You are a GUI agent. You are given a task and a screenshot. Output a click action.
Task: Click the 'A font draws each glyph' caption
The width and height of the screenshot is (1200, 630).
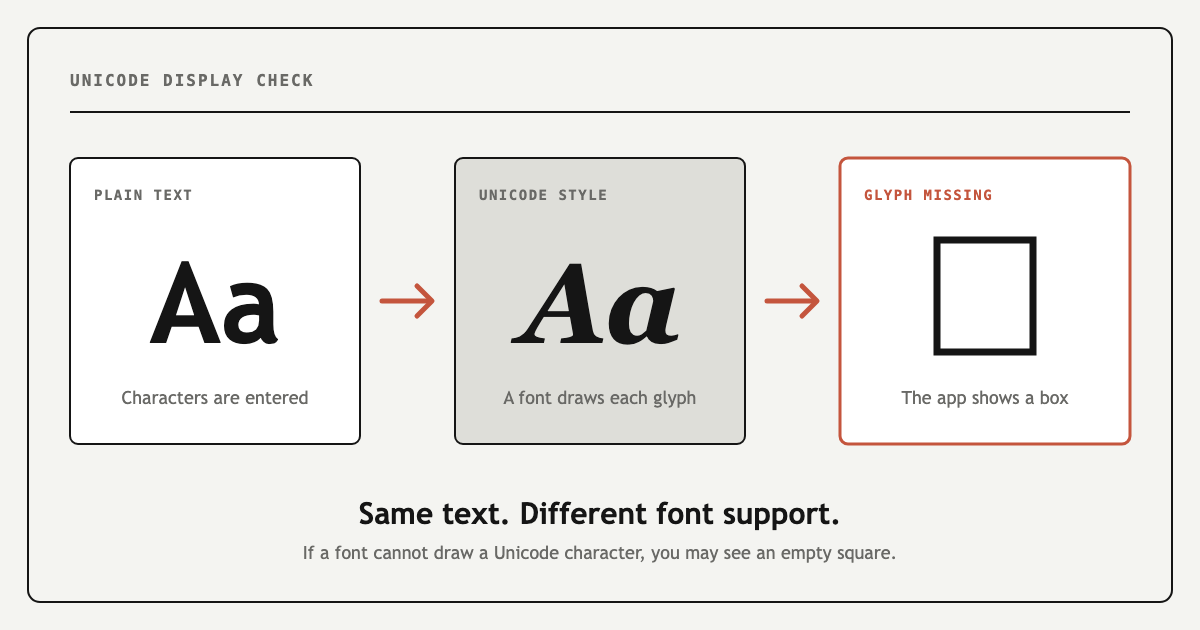[600, 398]
